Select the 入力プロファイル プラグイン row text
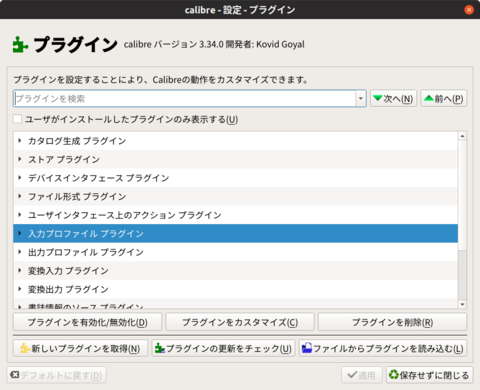 pos(86,233)
